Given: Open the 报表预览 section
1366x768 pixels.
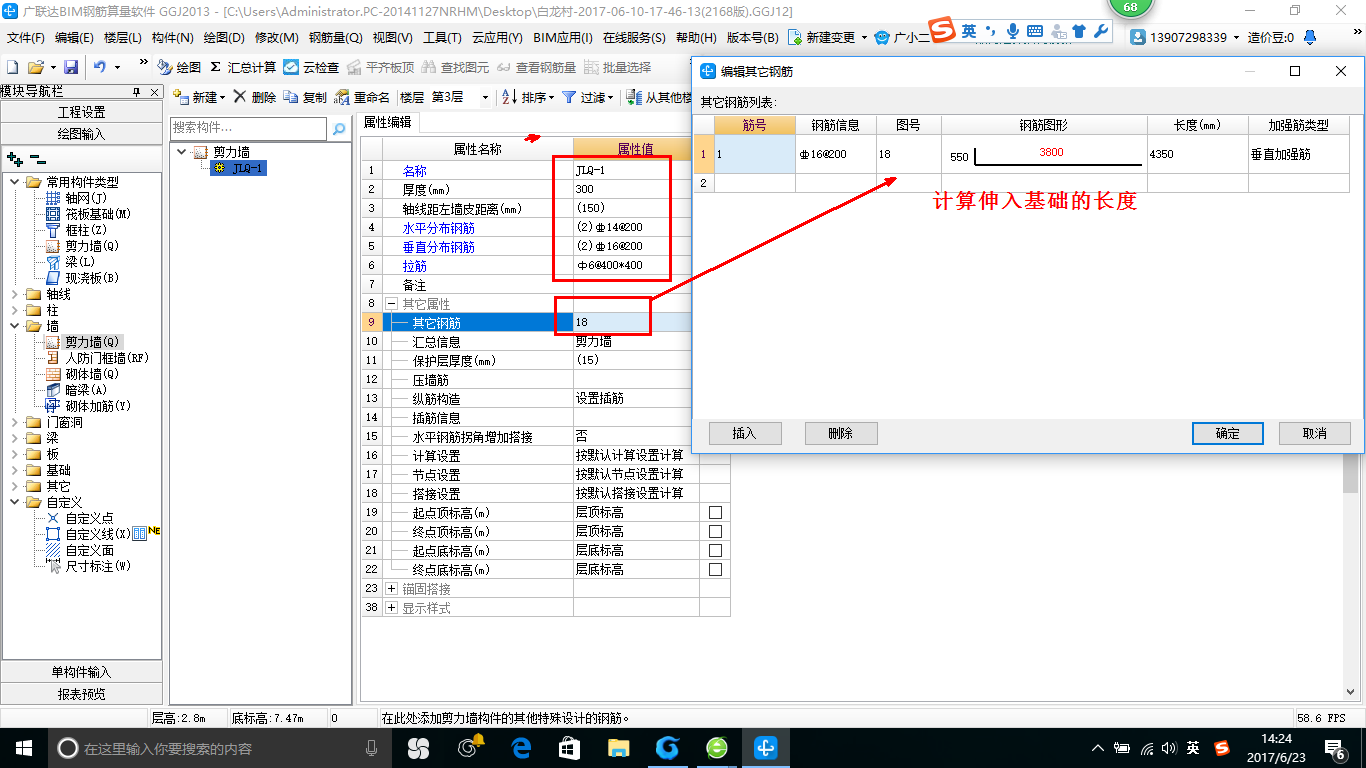Looking at the screenshot, I should tap(81, 694).
